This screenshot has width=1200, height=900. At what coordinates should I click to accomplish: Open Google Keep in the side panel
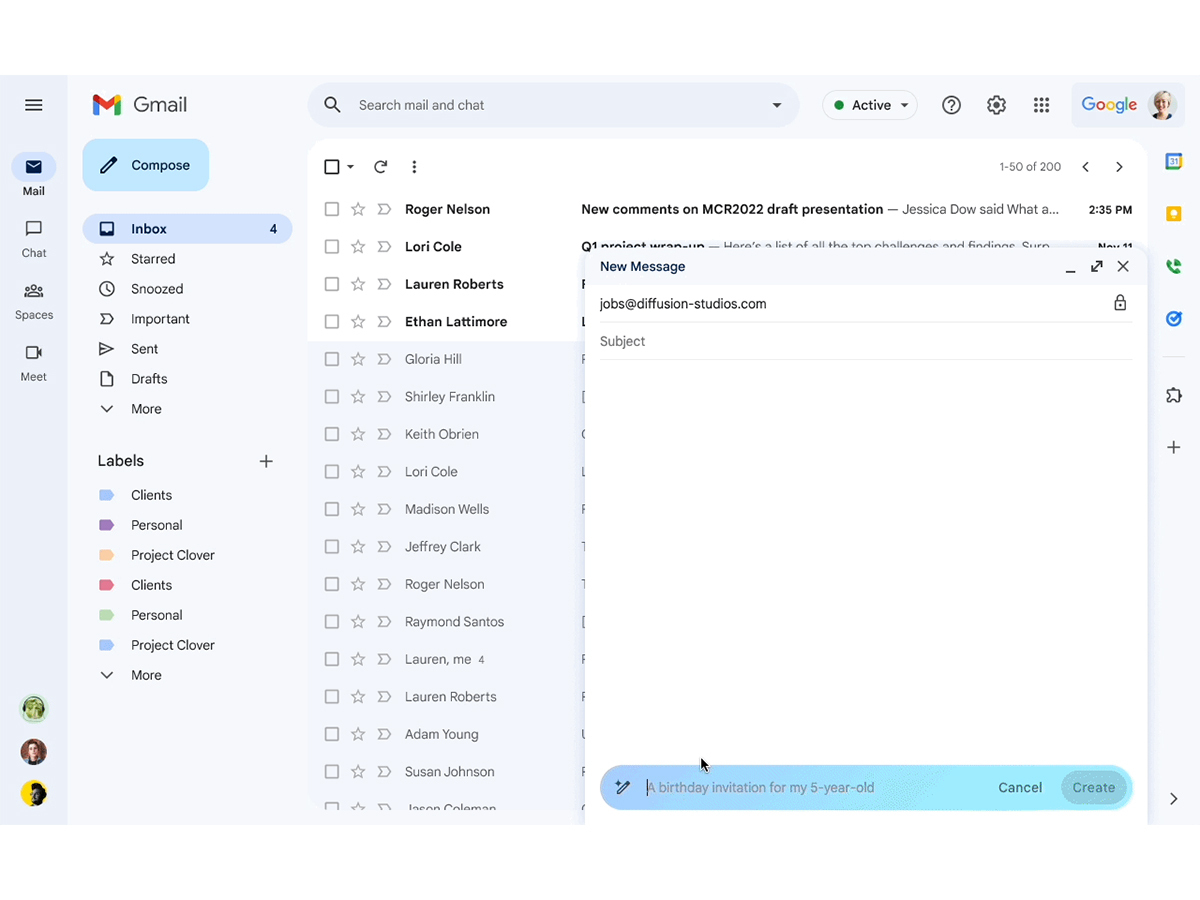click(x=1174, y=214)
